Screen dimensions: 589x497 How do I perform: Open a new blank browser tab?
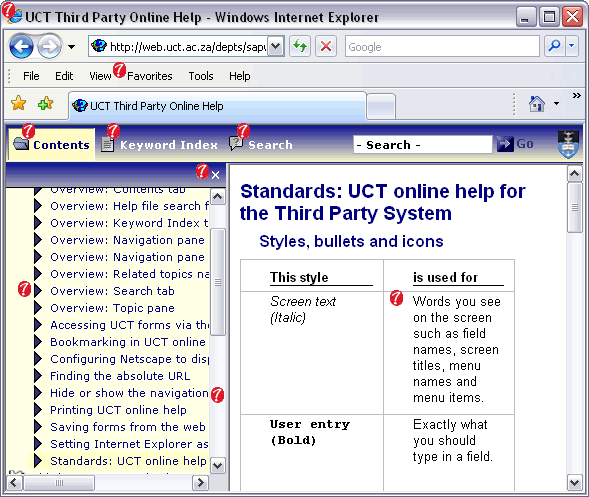pos(381,106)
